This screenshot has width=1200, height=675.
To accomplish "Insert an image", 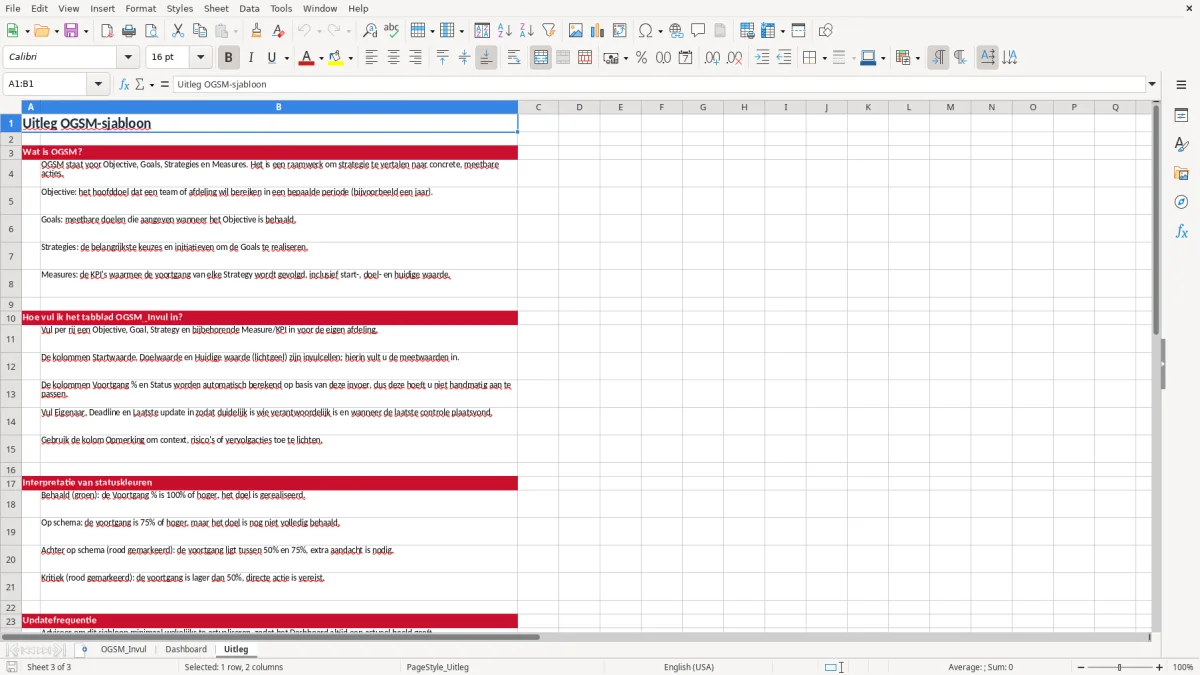I will (576, 31).
